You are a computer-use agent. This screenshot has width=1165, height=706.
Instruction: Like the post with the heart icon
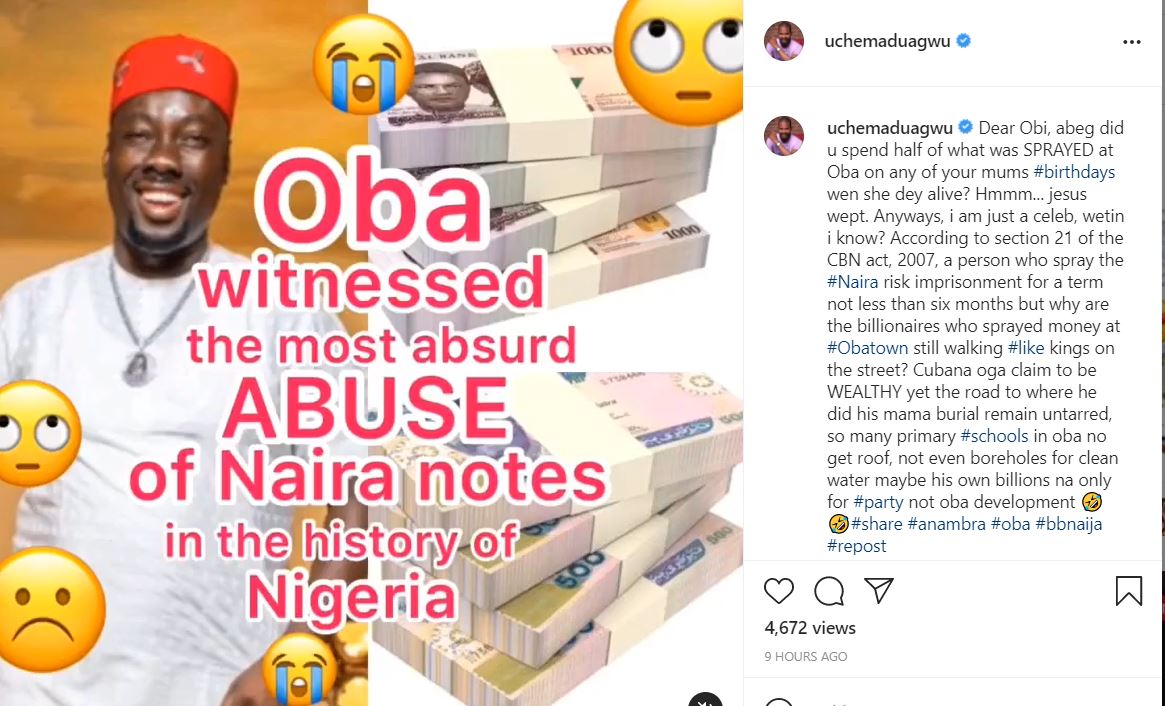coord(779,591)
